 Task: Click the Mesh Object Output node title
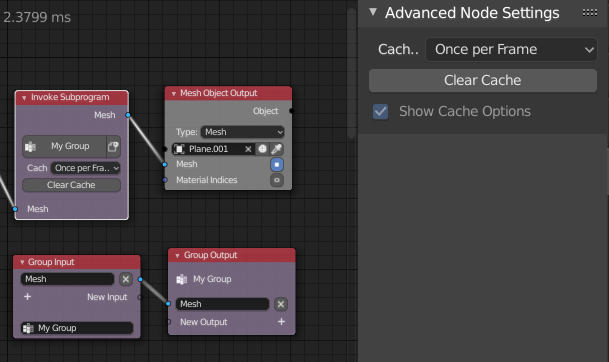(219, 93)
